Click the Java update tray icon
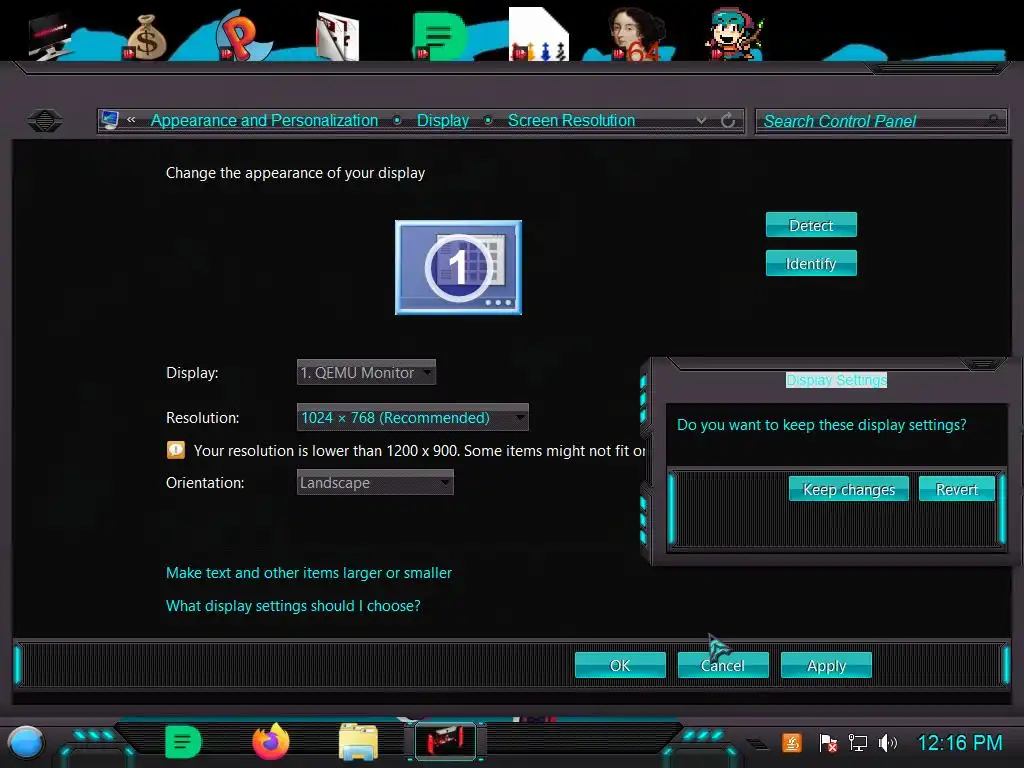Screen dimensions: 1024x768 click(x=792, y=743)
